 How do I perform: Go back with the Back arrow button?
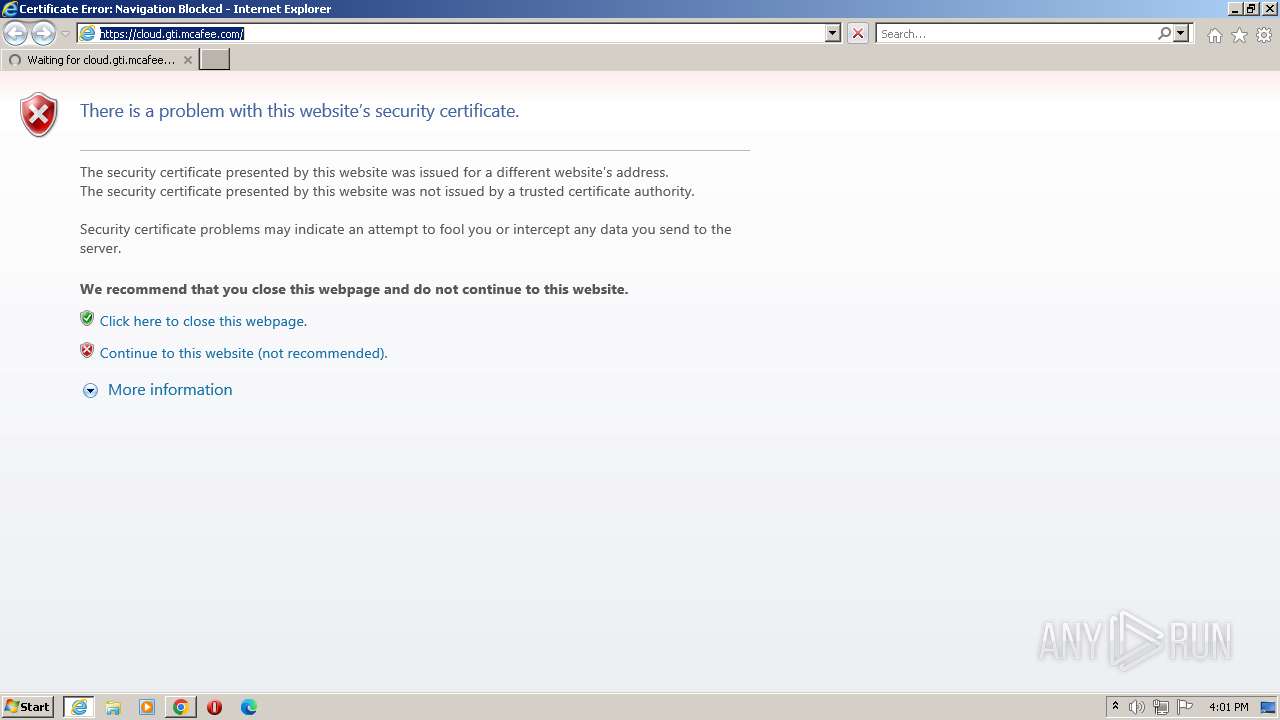coord(16,34)
